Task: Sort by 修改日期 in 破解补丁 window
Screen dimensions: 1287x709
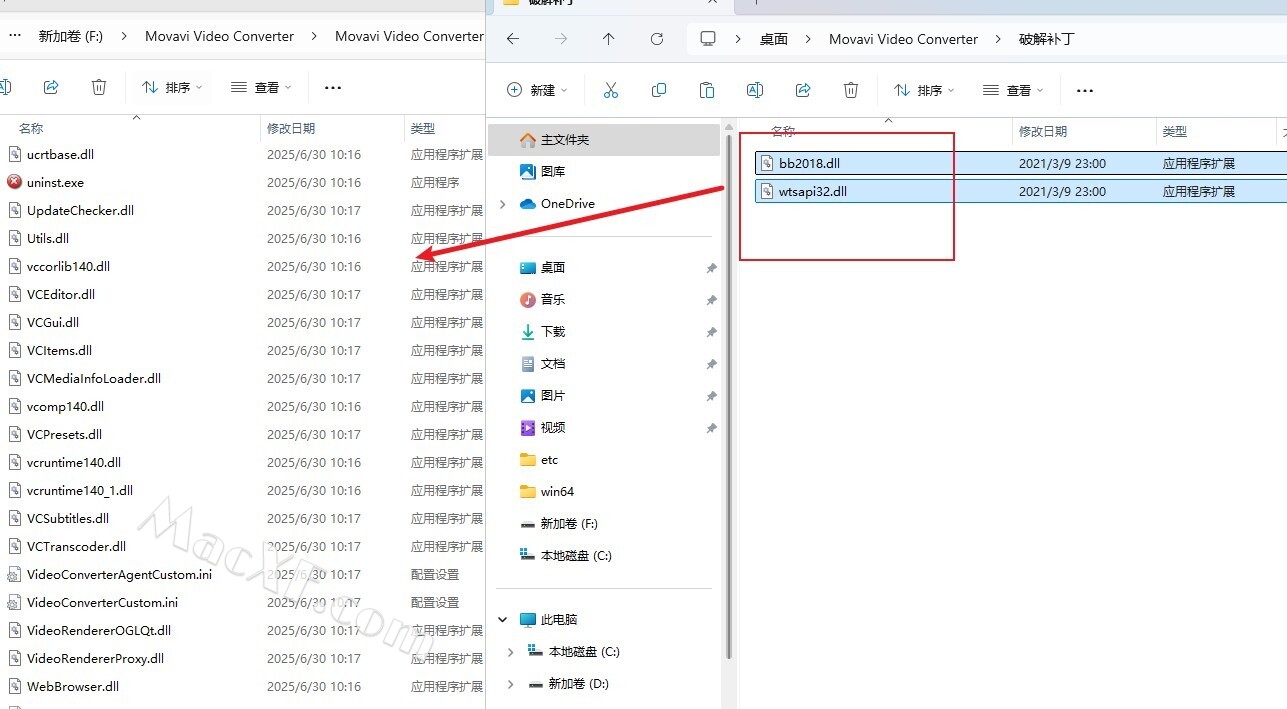Action: [1043, 131]
